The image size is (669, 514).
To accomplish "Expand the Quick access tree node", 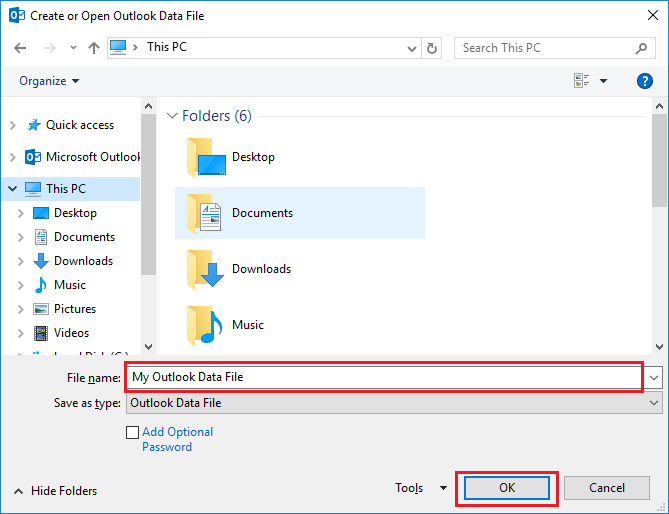I will point(12,125).
